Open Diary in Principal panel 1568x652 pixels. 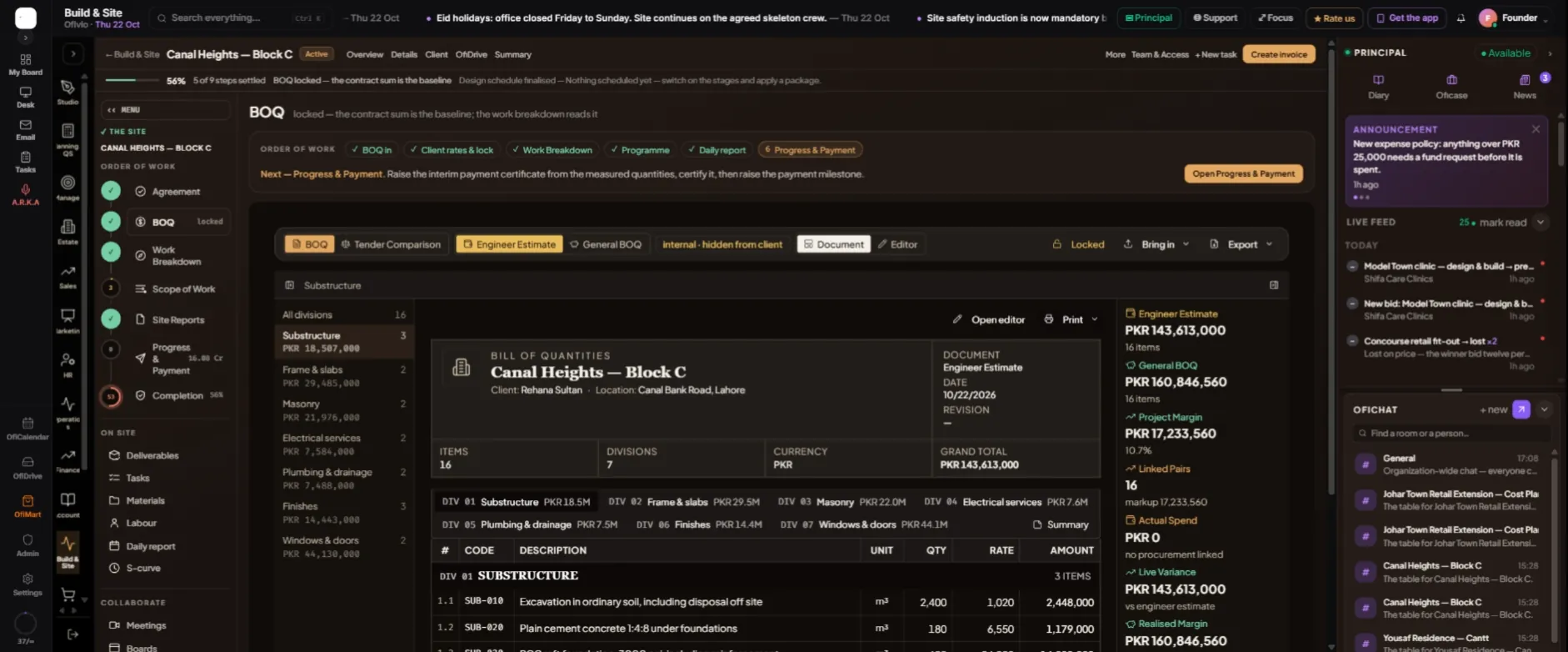click(1378, 86)
